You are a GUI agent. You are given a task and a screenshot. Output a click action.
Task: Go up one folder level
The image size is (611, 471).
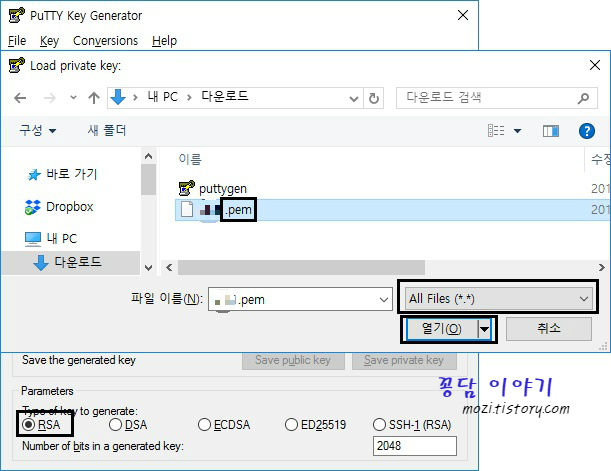(x=94, y=98)
